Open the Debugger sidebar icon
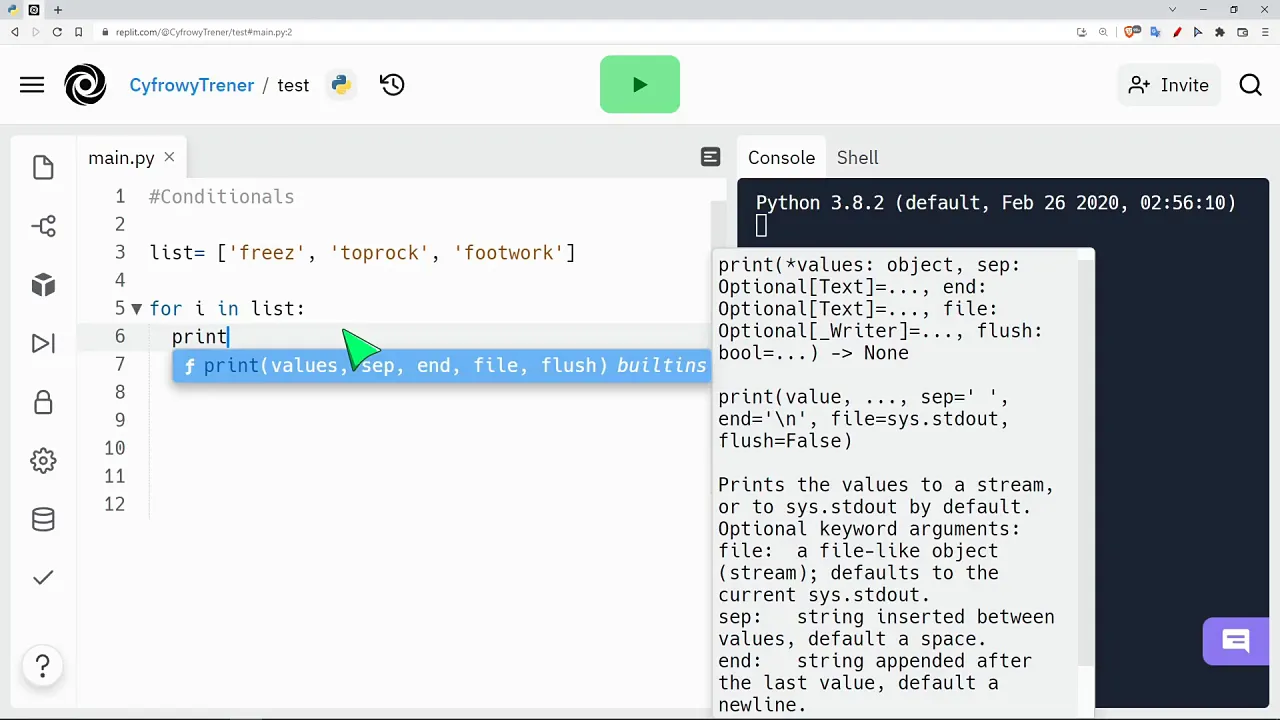This screenshot has width=1280, height=720. 43,344
